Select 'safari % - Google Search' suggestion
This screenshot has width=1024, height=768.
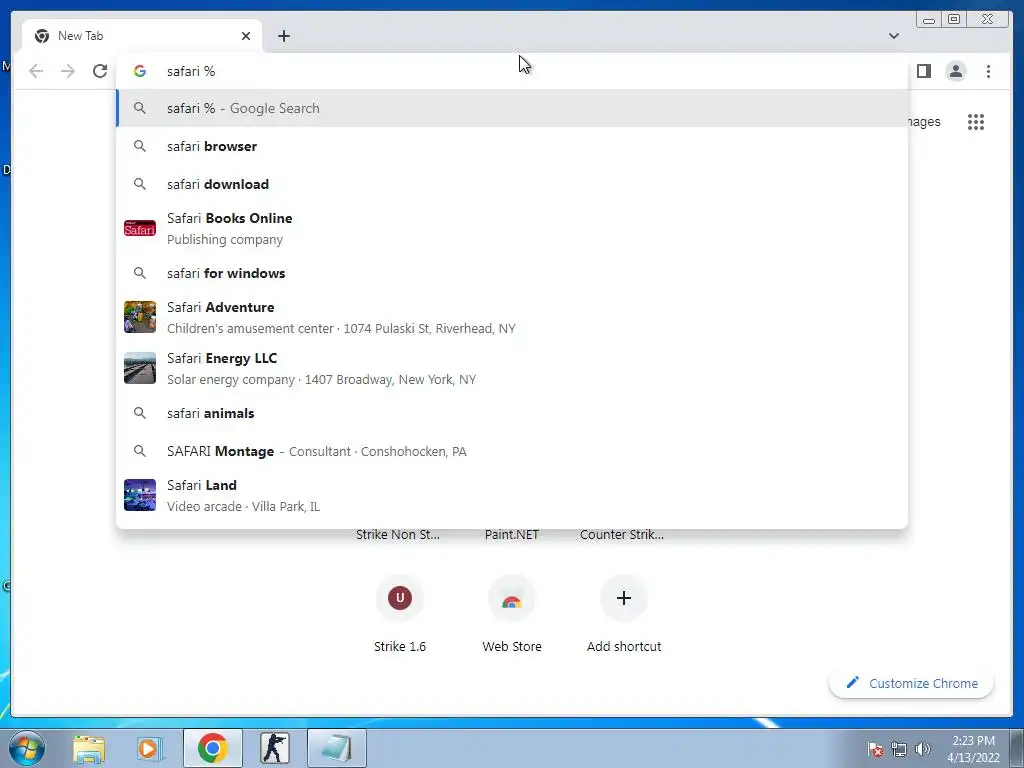[x=512, y=108]
